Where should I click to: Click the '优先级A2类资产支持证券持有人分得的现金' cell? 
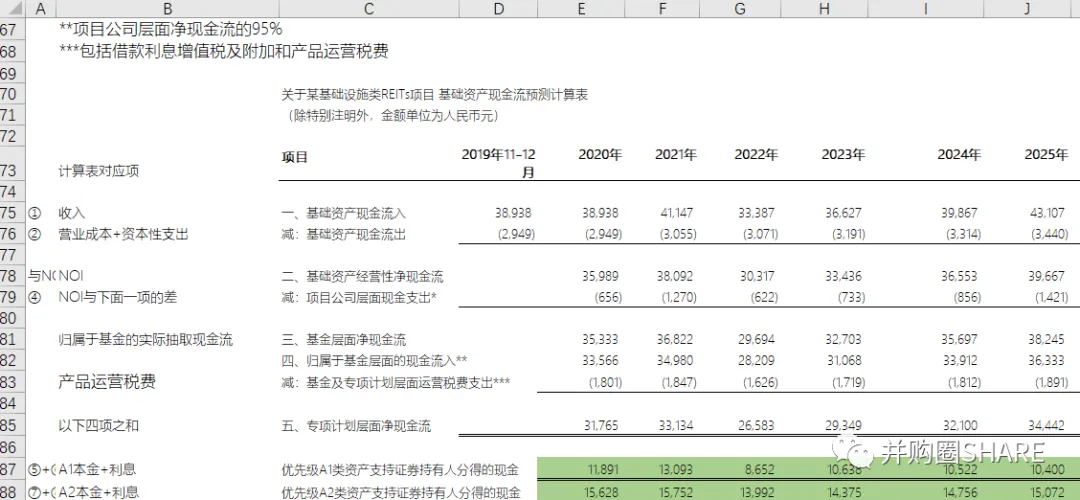tap(400, 492)
